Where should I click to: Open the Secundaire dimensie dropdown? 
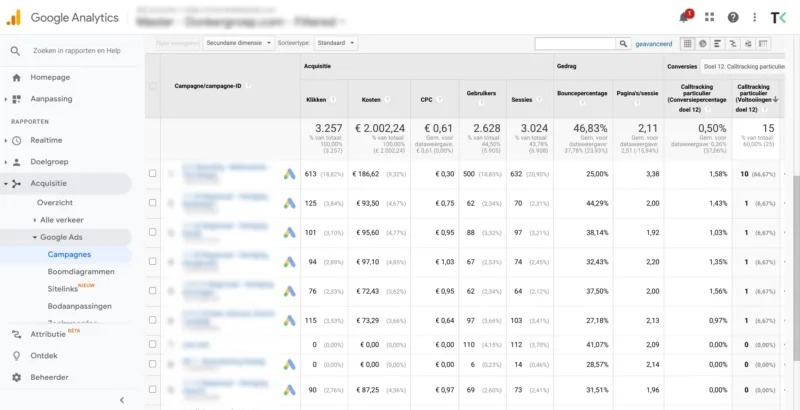pos(238,43)
